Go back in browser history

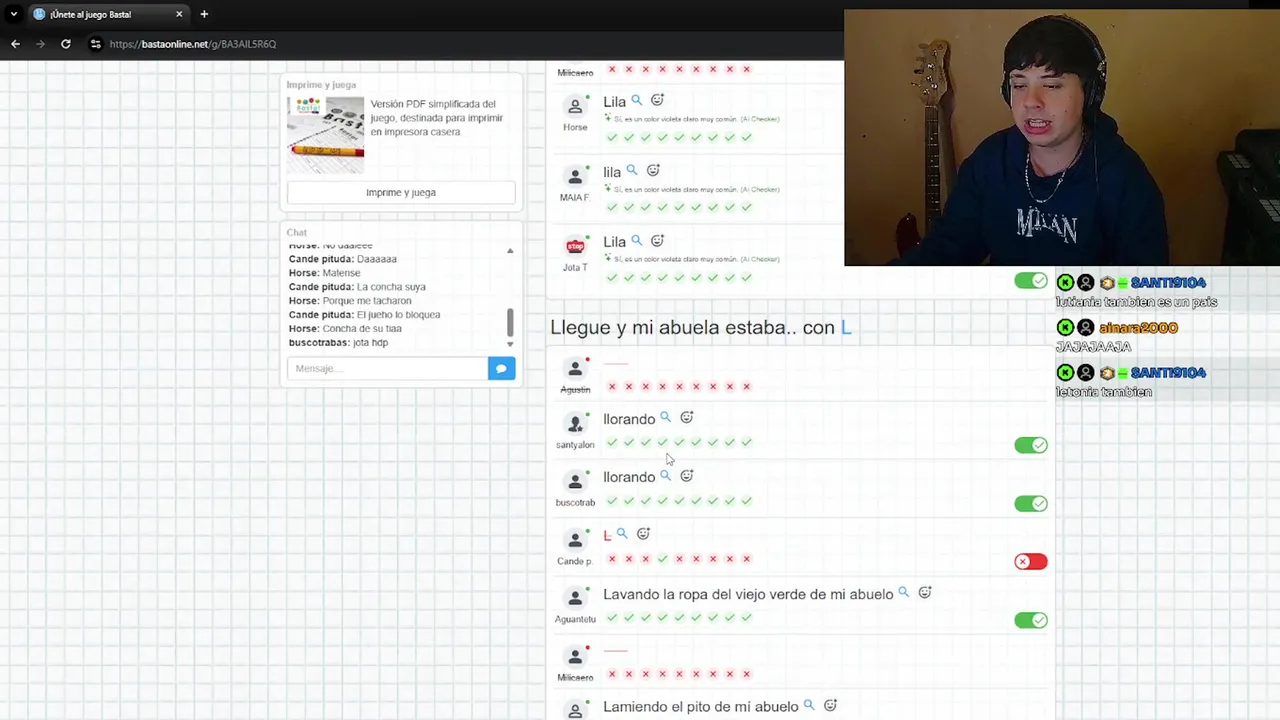pos(15,44)
